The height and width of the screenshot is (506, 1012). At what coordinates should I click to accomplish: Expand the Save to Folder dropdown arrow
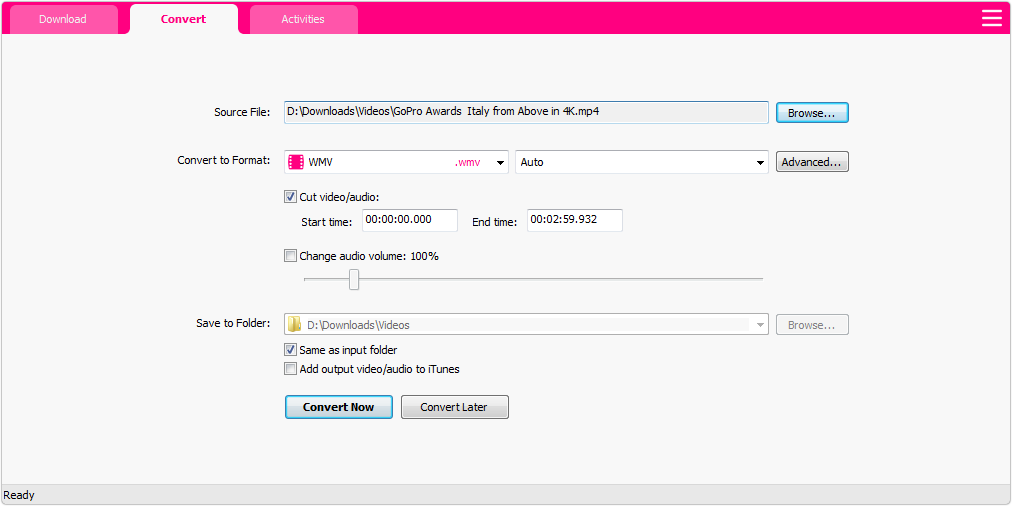click(x=760, y=325)
